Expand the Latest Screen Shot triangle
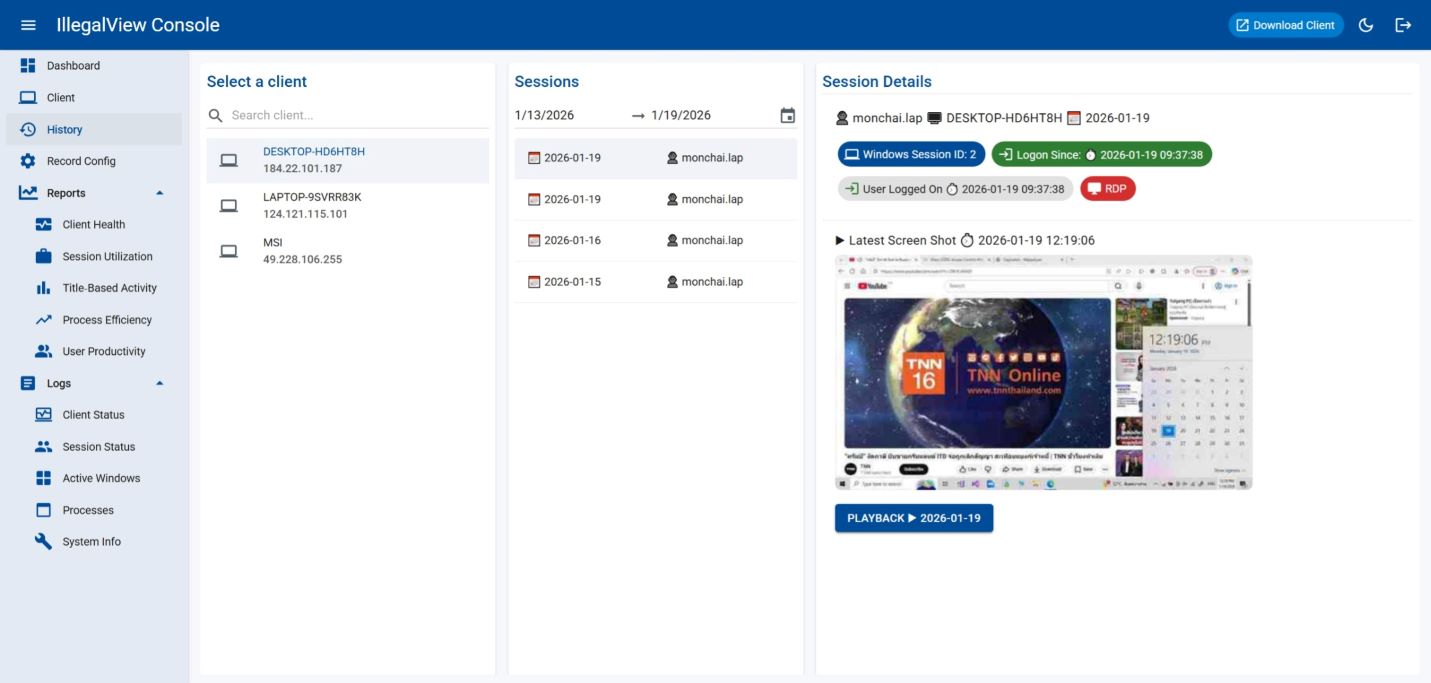Screen dimensions: 1431x683 click(840, 241)
